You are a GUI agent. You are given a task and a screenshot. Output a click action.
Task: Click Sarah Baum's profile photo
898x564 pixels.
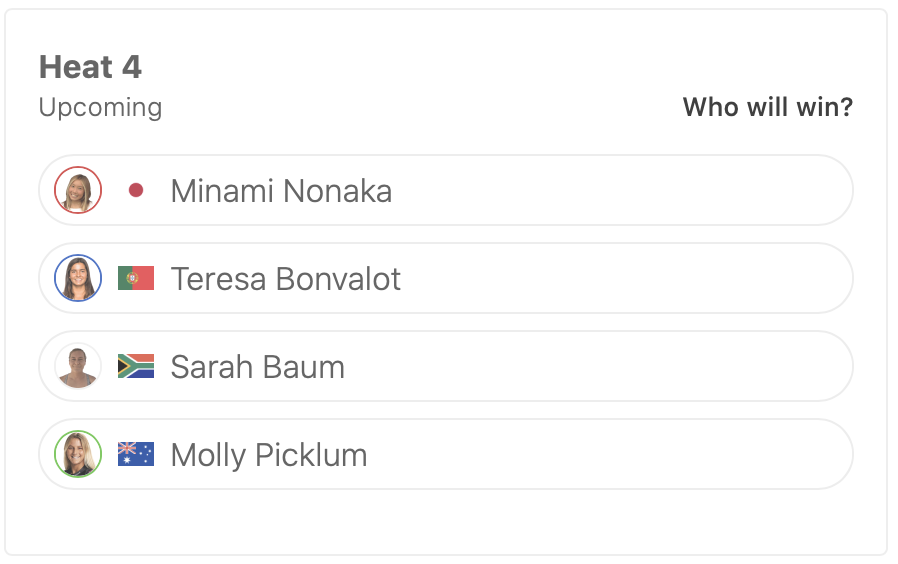tap(78, 366)
